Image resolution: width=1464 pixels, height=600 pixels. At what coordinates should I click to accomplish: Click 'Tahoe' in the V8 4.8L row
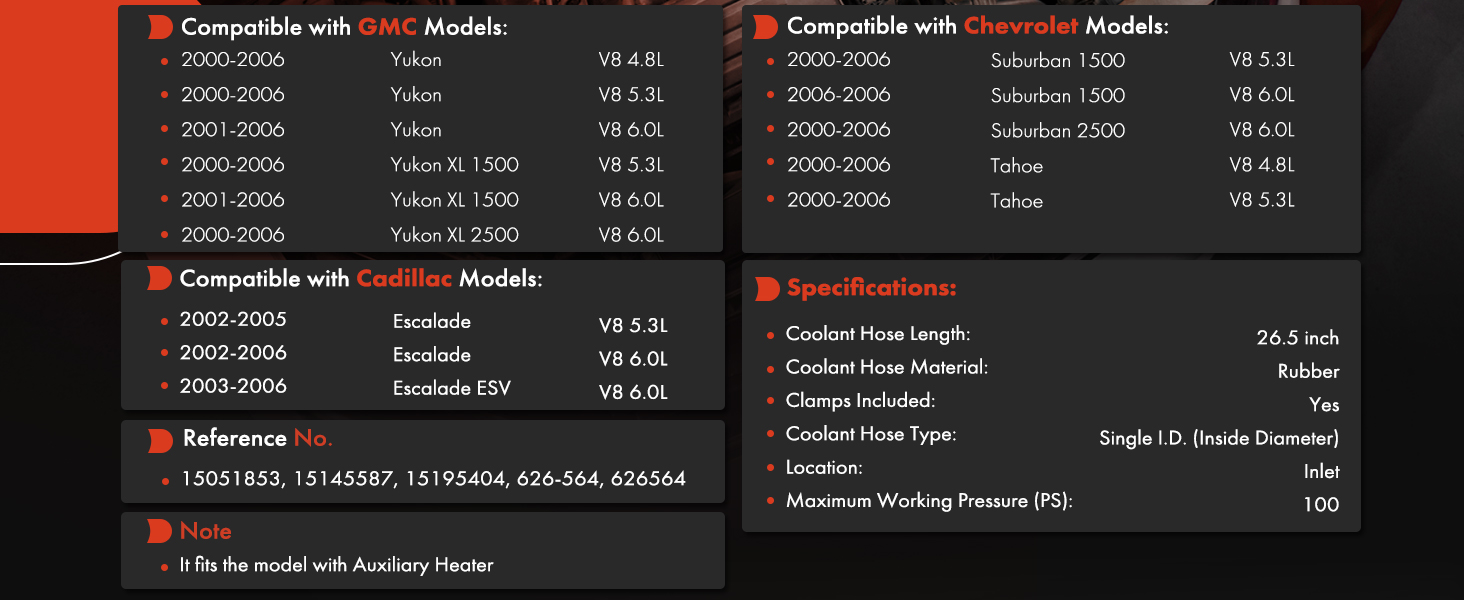1017,166
